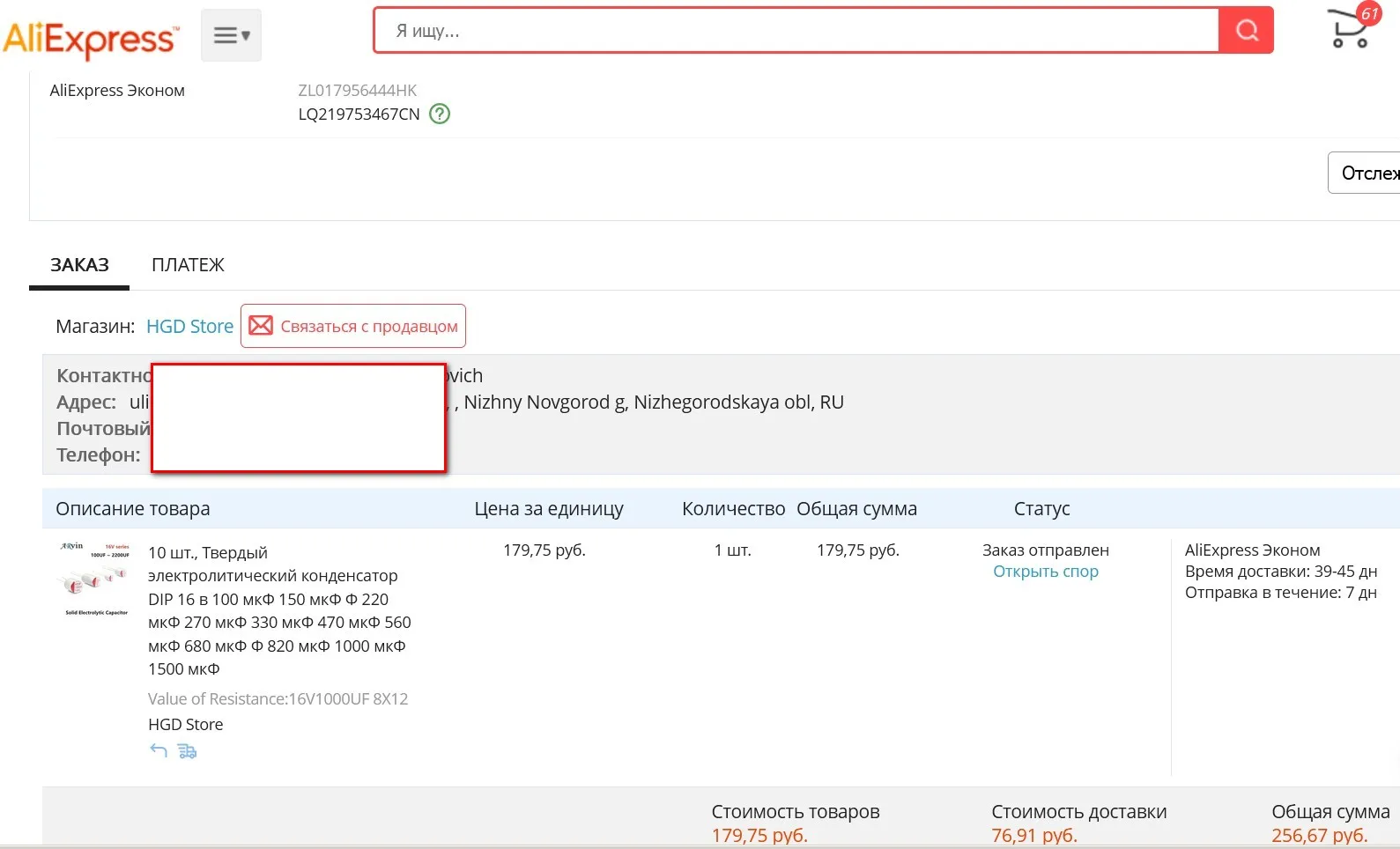Click the Заказ отправлен status text
This screenshot has height=849, width=1400.
[1046, 550]
